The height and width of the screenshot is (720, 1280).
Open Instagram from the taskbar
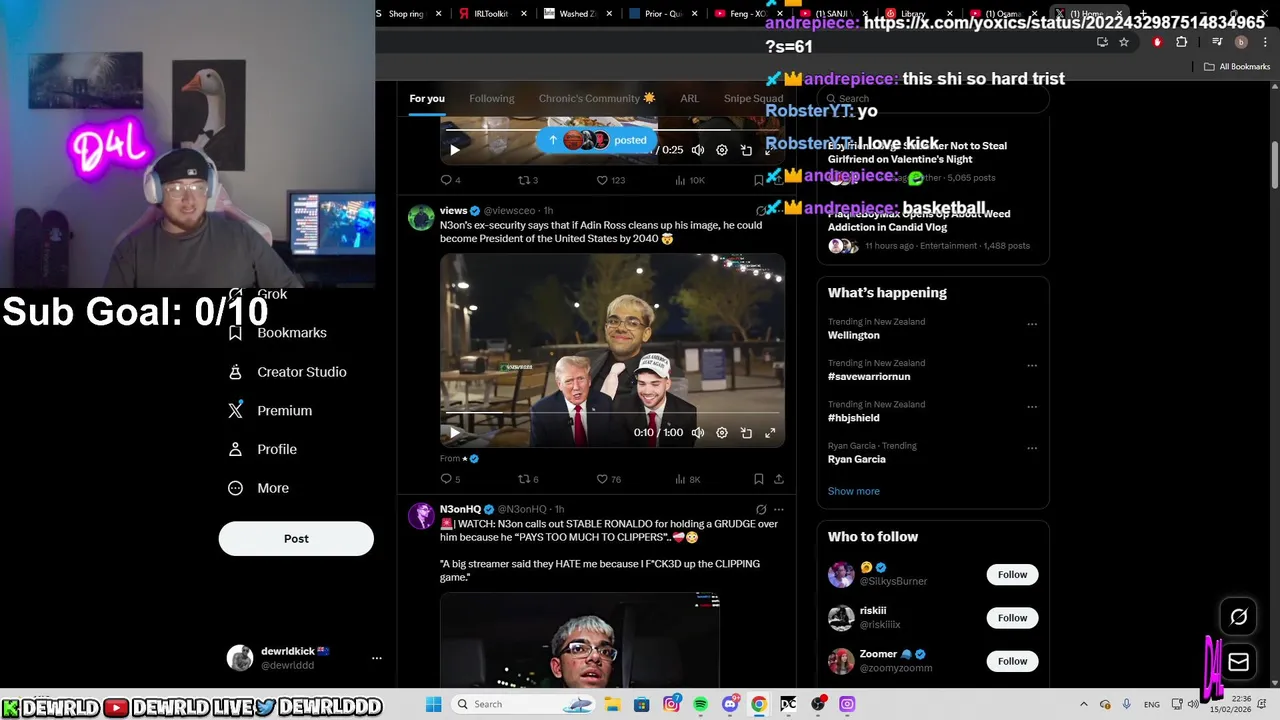click(671, 704)
